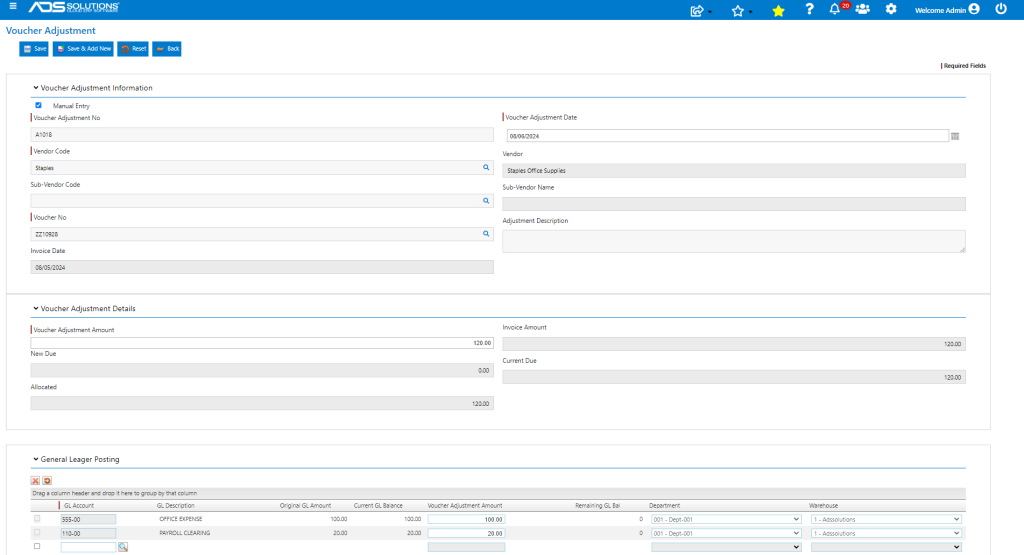Screen dimensions: 1024x555
Task: Click the 110-00 GL account box
Action: click(x=88, y=533)
